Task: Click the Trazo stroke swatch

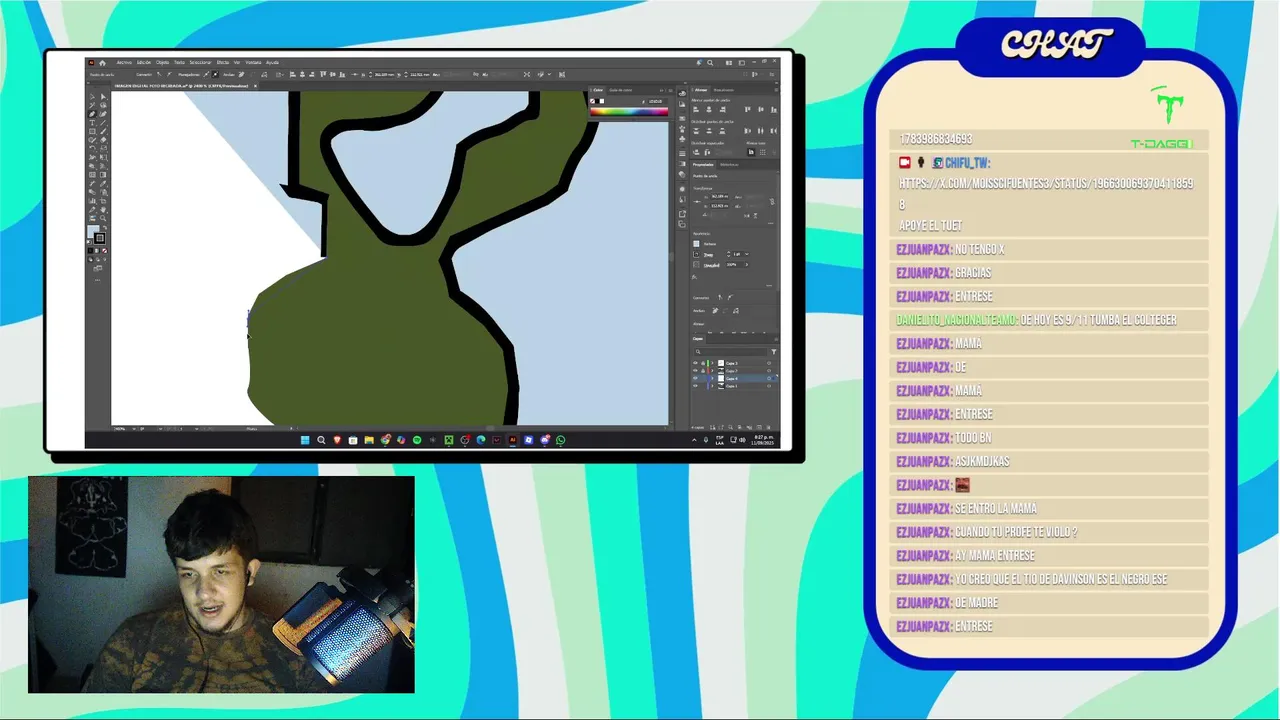Action: pyautogui.click(x=696, y=254)
